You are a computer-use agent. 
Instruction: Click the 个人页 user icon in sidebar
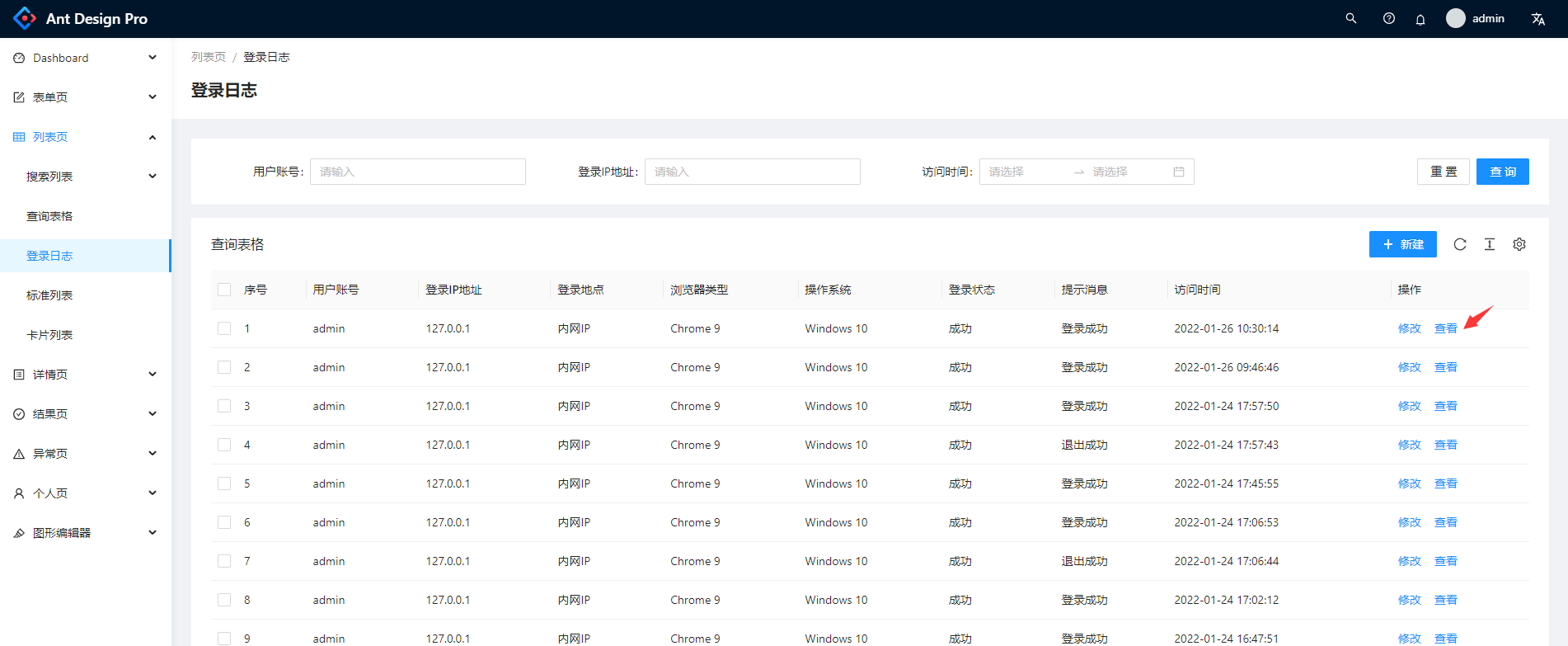pos(19,493)
